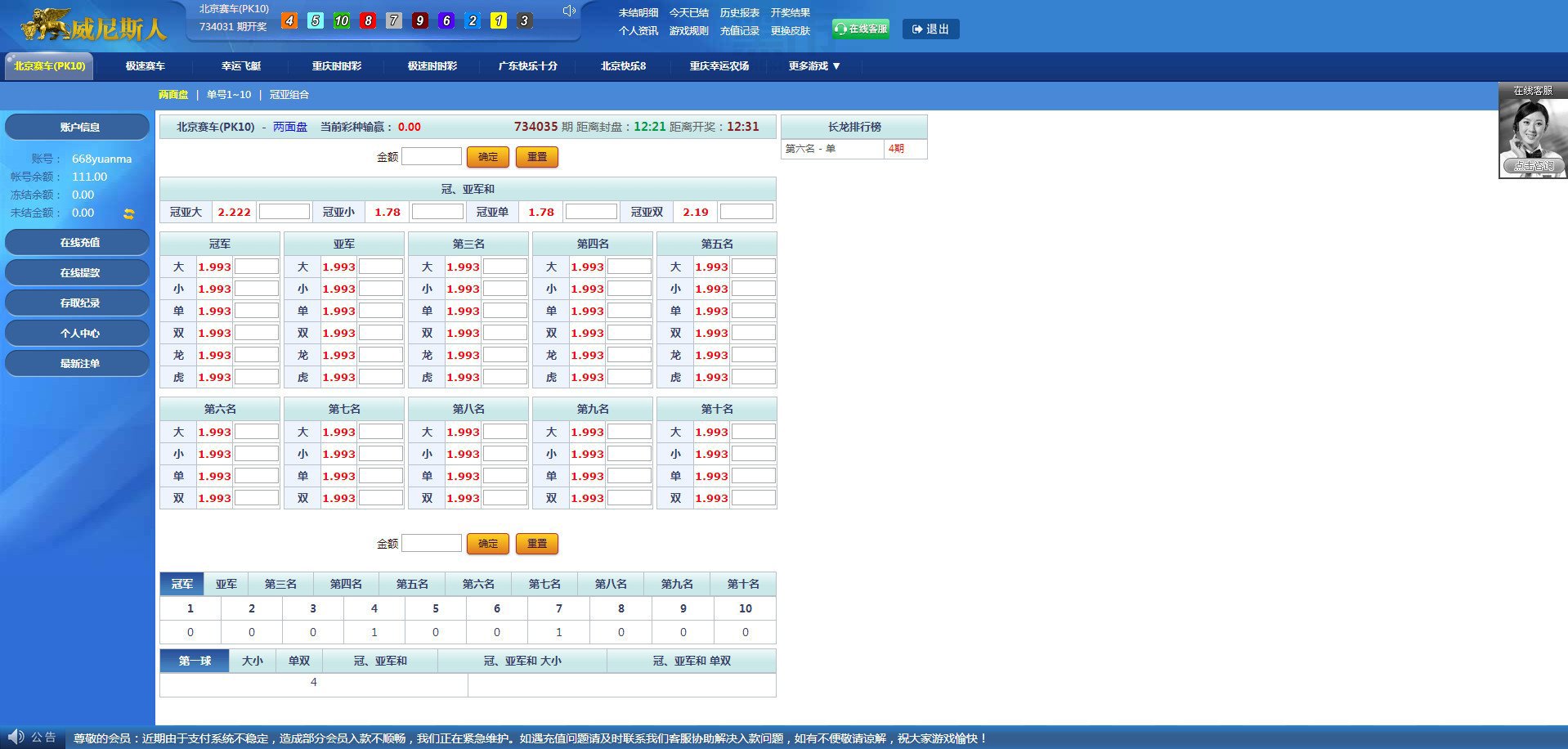Click the 冠亚大 bet amount field
This screenshot has width=1568, height=749.
click(x=284, y=212)
